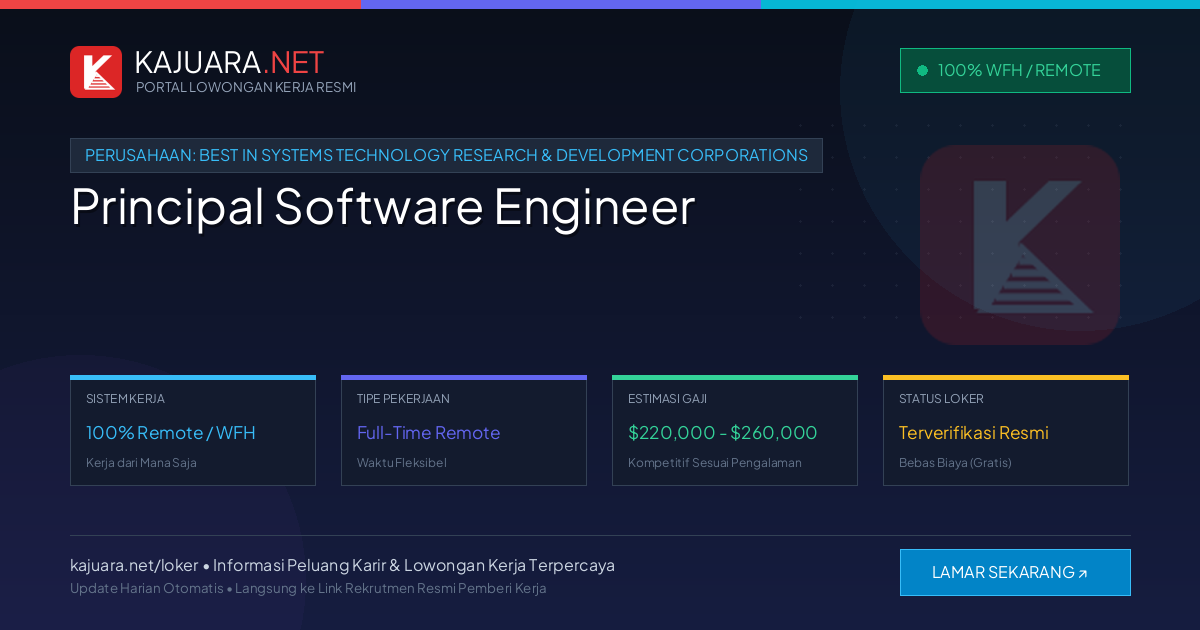Click the TIPE PEKERJAAN label

403,398
